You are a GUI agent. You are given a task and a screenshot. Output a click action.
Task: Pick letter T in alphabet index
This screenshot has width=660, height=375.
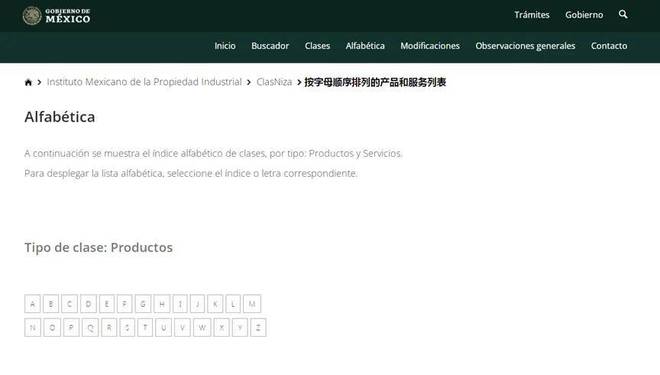click(x=145, y=327)
